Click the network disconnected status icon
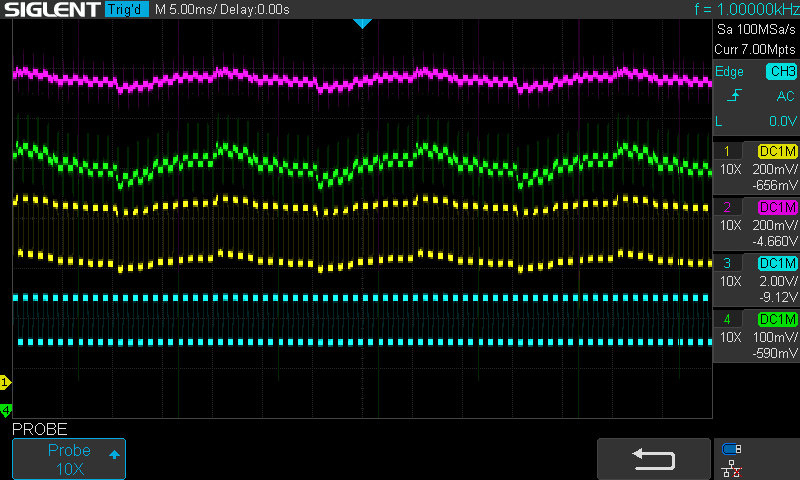This screenshot has height=480, width=800. coord(732,468)
